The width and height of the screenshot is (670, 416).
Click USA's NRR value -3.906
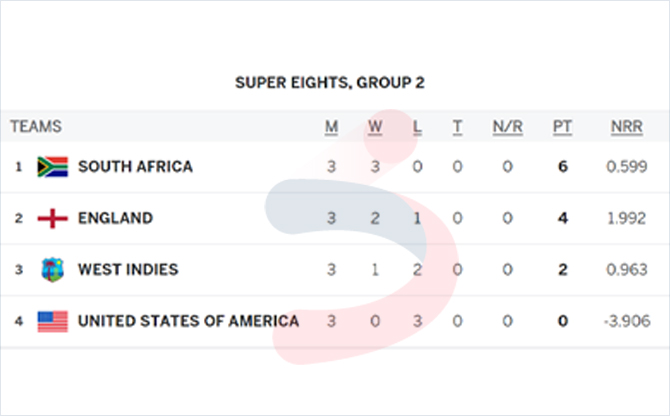click(x=627, y=321)
